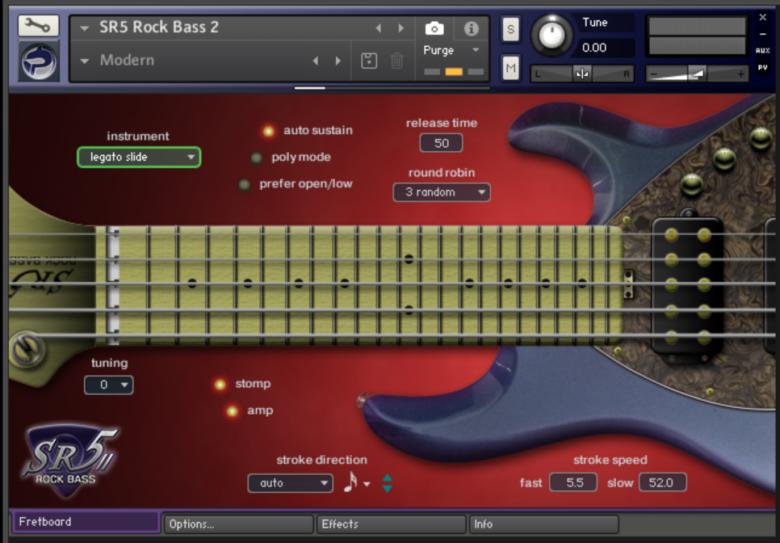Toggle auto sustain
Viewport: 780px width, 543px height.
pyautogui.click(x=268, y=131)
